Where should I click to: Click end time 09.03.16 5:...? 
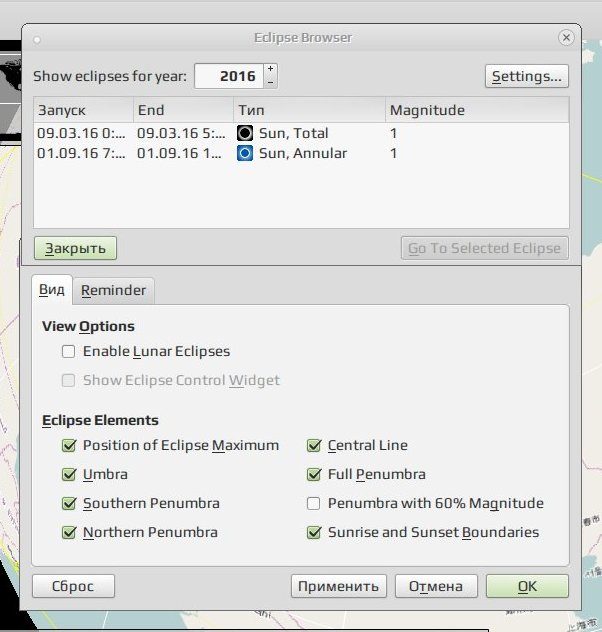[x=181, y=133]
